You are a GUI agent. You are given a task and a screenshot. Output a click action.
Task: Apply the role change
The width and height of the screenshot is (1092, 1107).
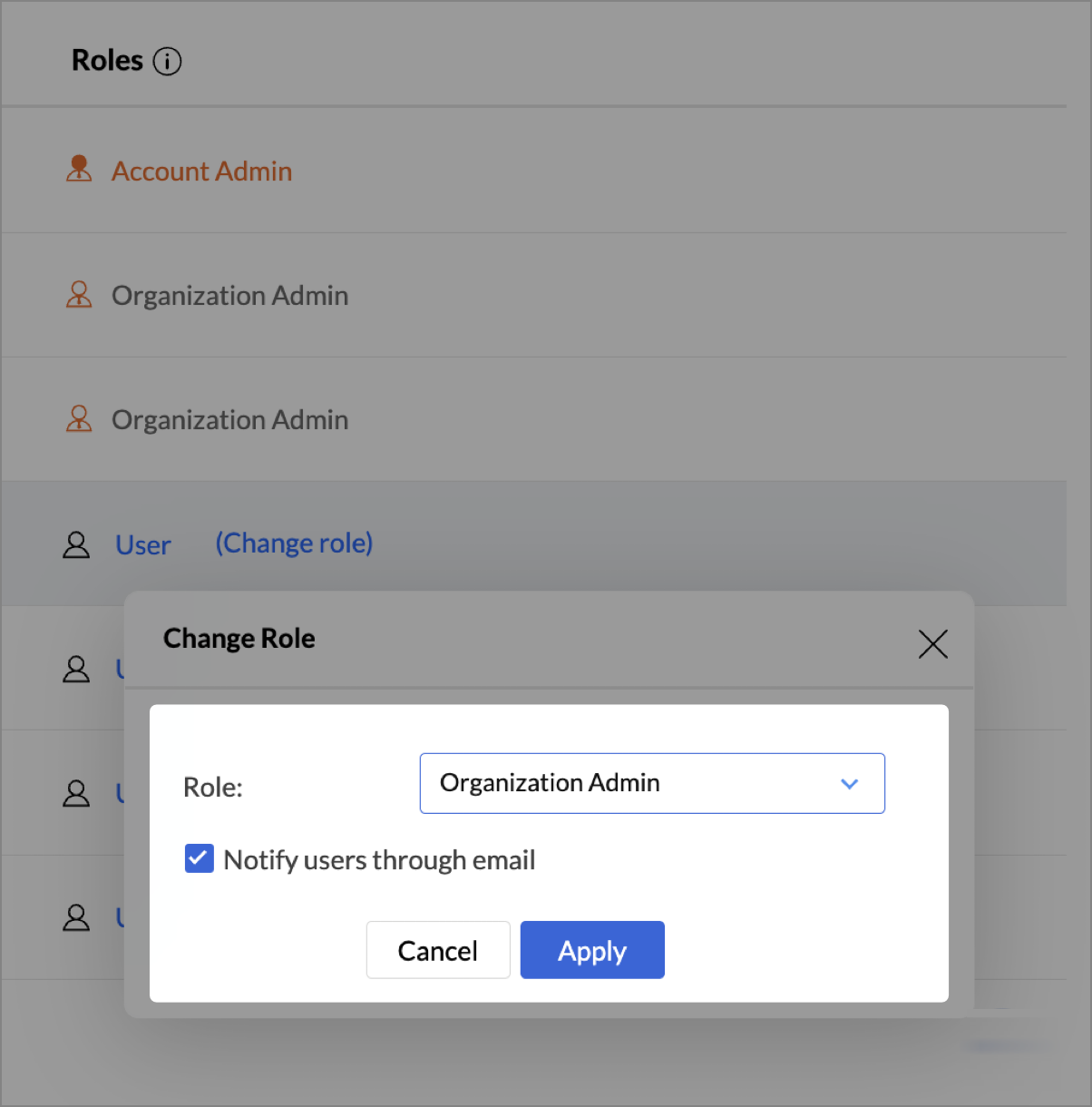(592, 950)
